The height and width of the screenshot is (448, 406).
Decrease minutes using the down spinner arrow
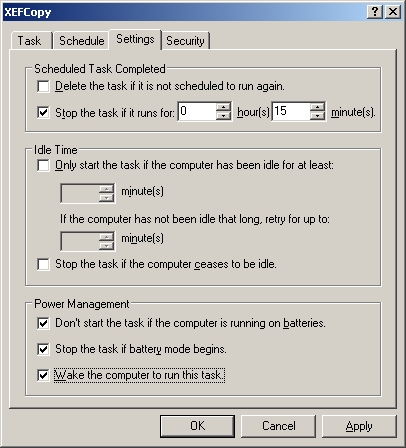click(317, 115)
